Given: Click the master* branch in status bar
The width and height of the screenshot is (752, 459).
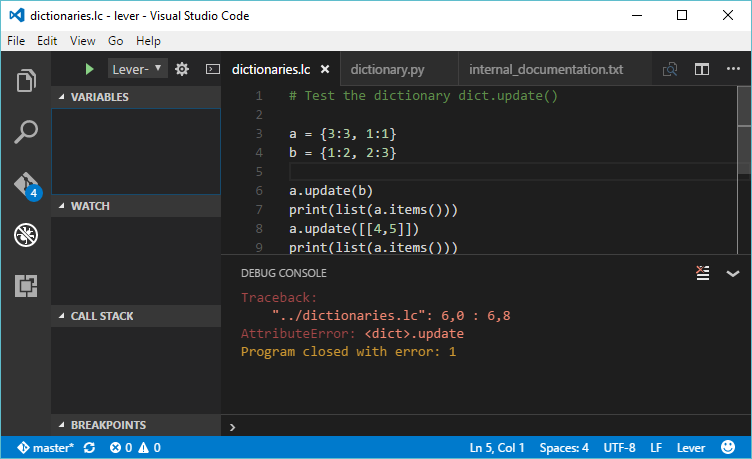Looking at the screenshot, I should click(46, 448).
